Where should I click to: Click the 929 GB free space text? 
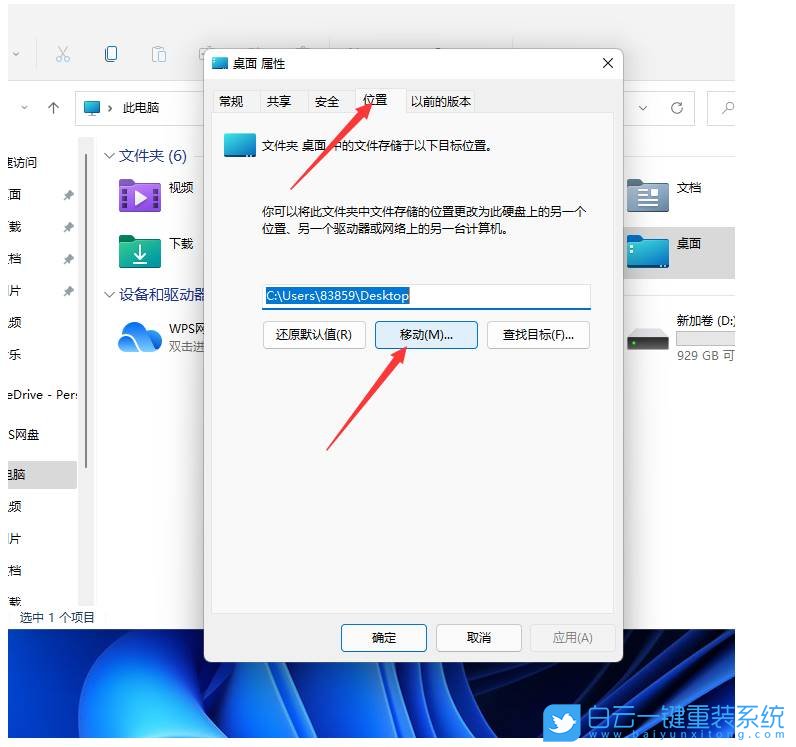pyautogui.click(x=705, y=355)
